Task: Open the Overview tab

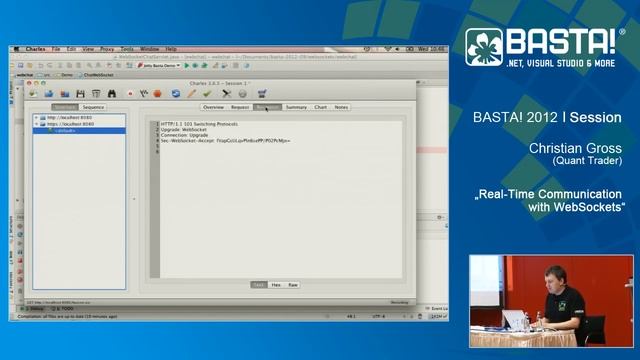Action: pyautogui.click(x=213, y=107)
